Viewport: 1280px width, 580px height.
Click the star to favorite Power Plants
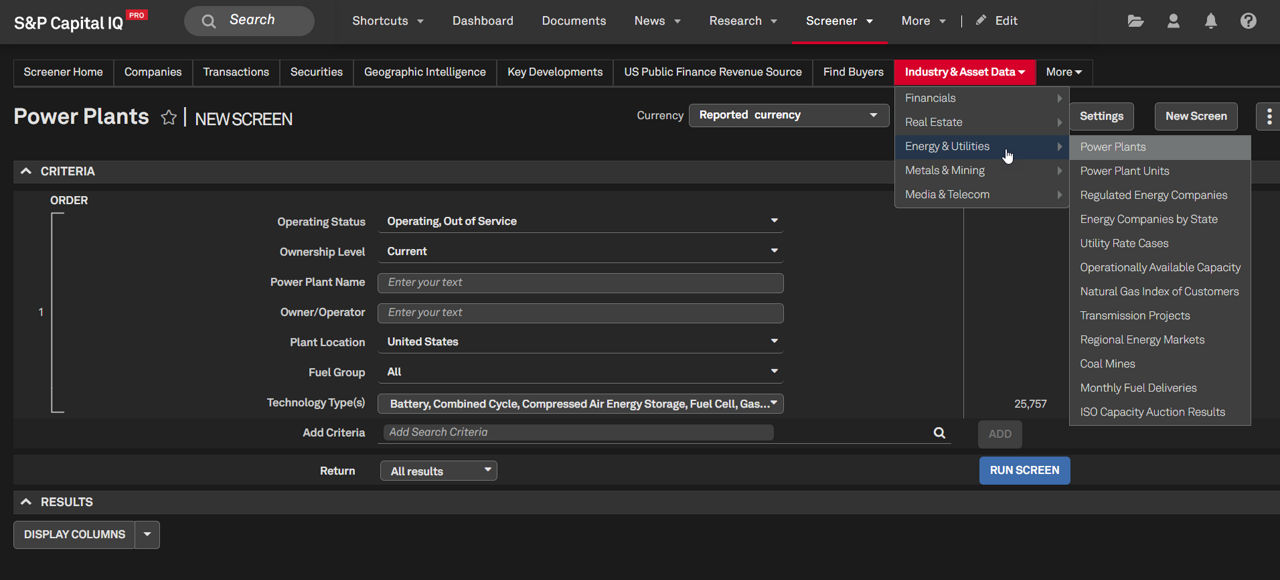169,117
